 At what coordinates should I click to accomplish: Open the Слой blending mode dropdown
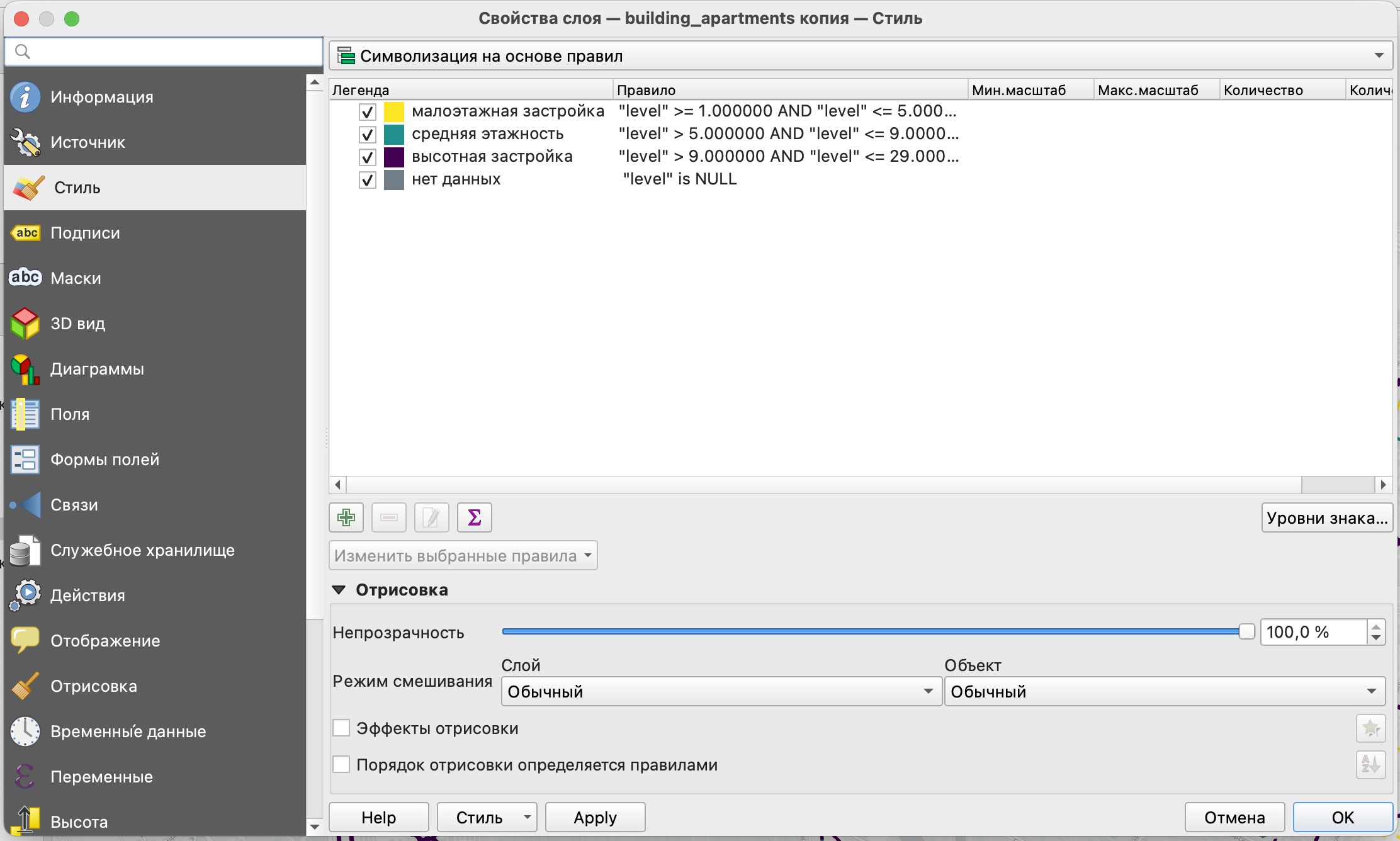tap(721, 692)
